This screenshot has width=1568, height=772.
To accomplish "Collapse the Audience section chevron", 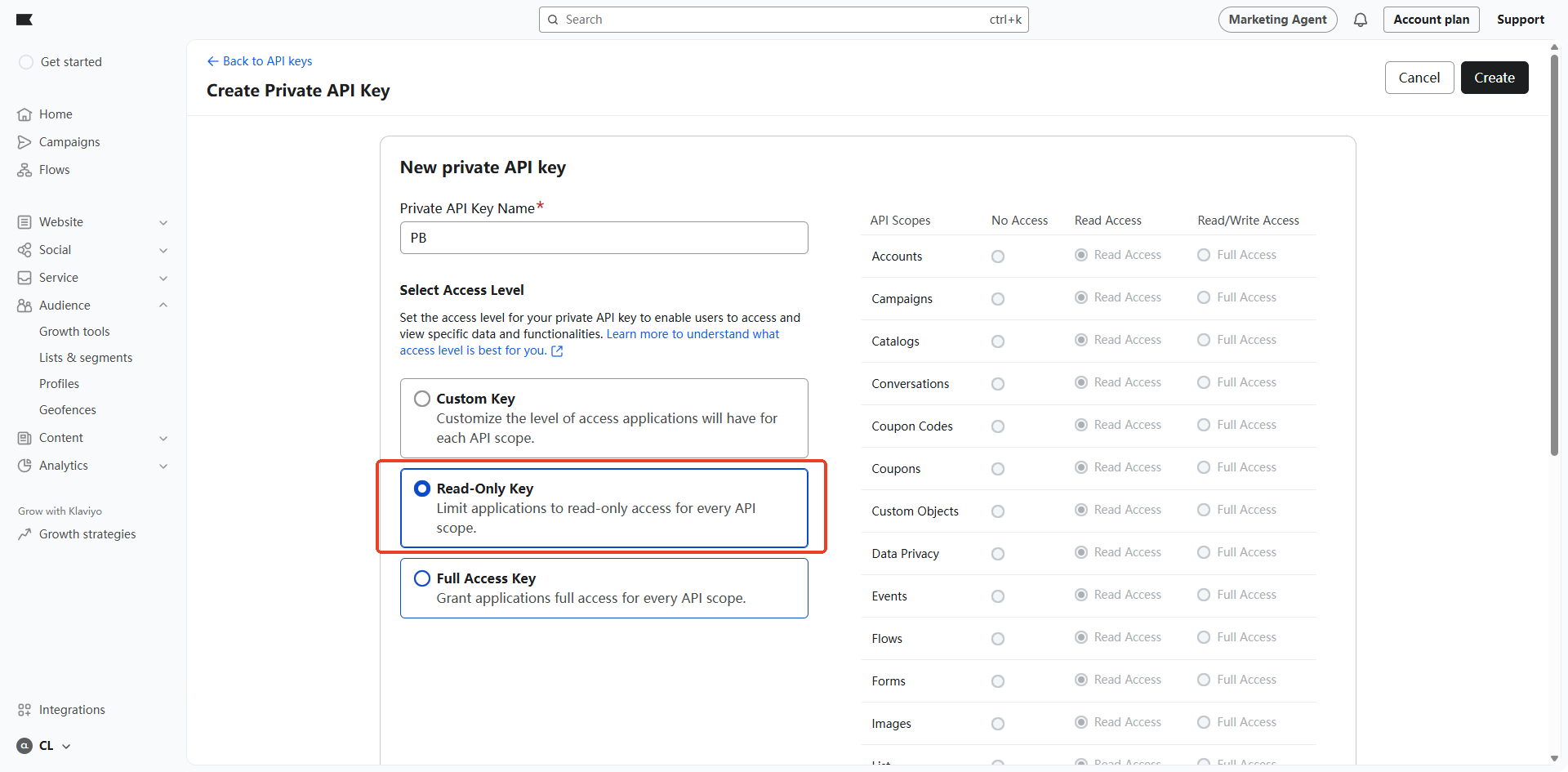I will click(x=163, y=306).
